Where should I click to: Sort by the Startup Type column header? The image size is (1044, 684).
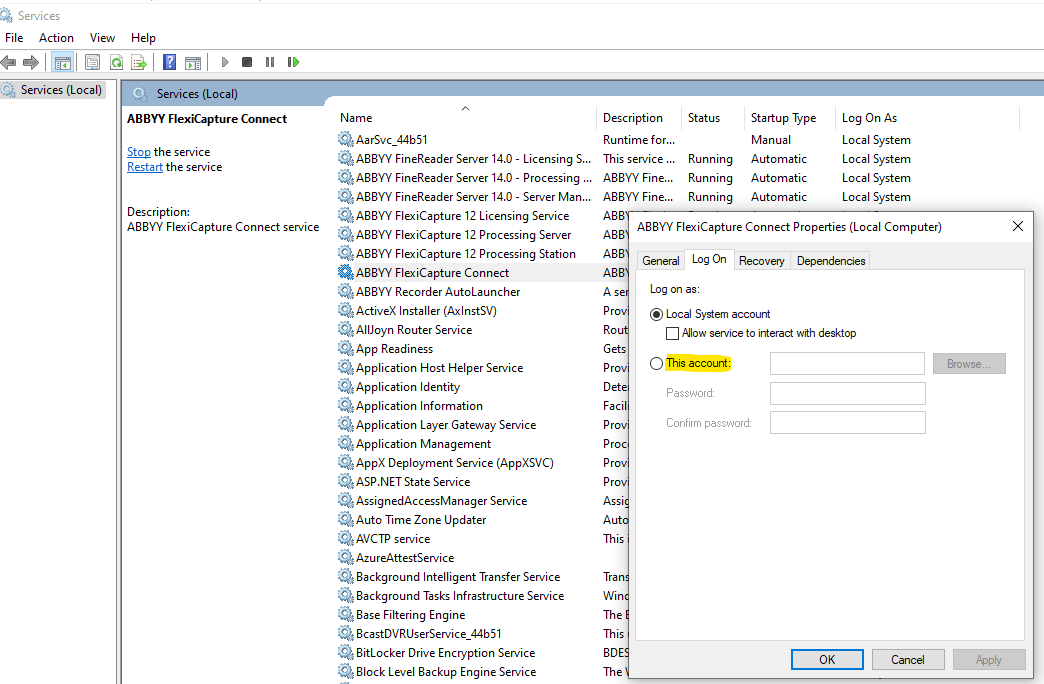click(x=789, y=118)
